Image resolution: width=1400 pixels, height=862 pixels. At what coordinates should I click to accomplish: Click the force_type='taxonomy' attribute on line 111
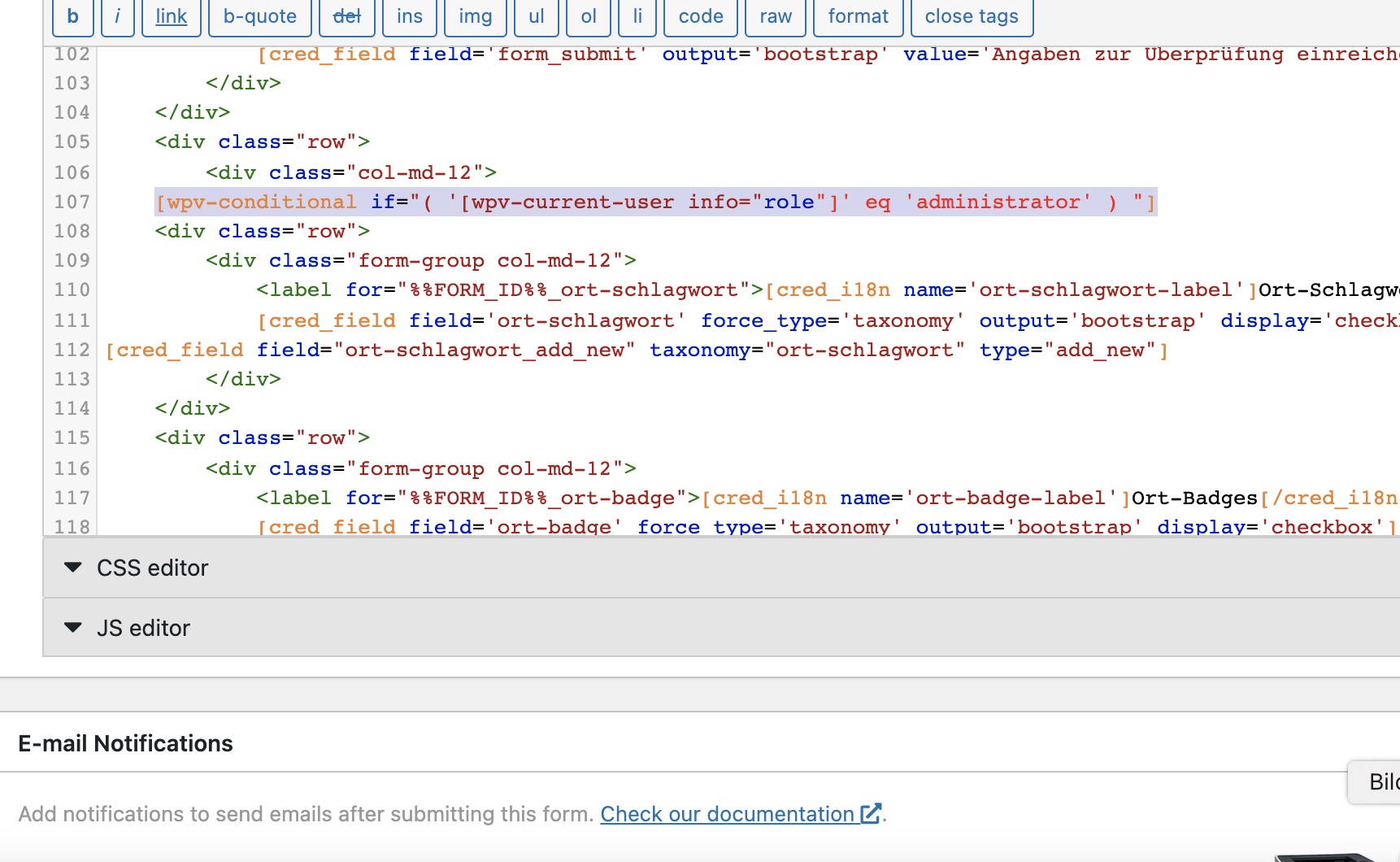click(x=833, y=320)
